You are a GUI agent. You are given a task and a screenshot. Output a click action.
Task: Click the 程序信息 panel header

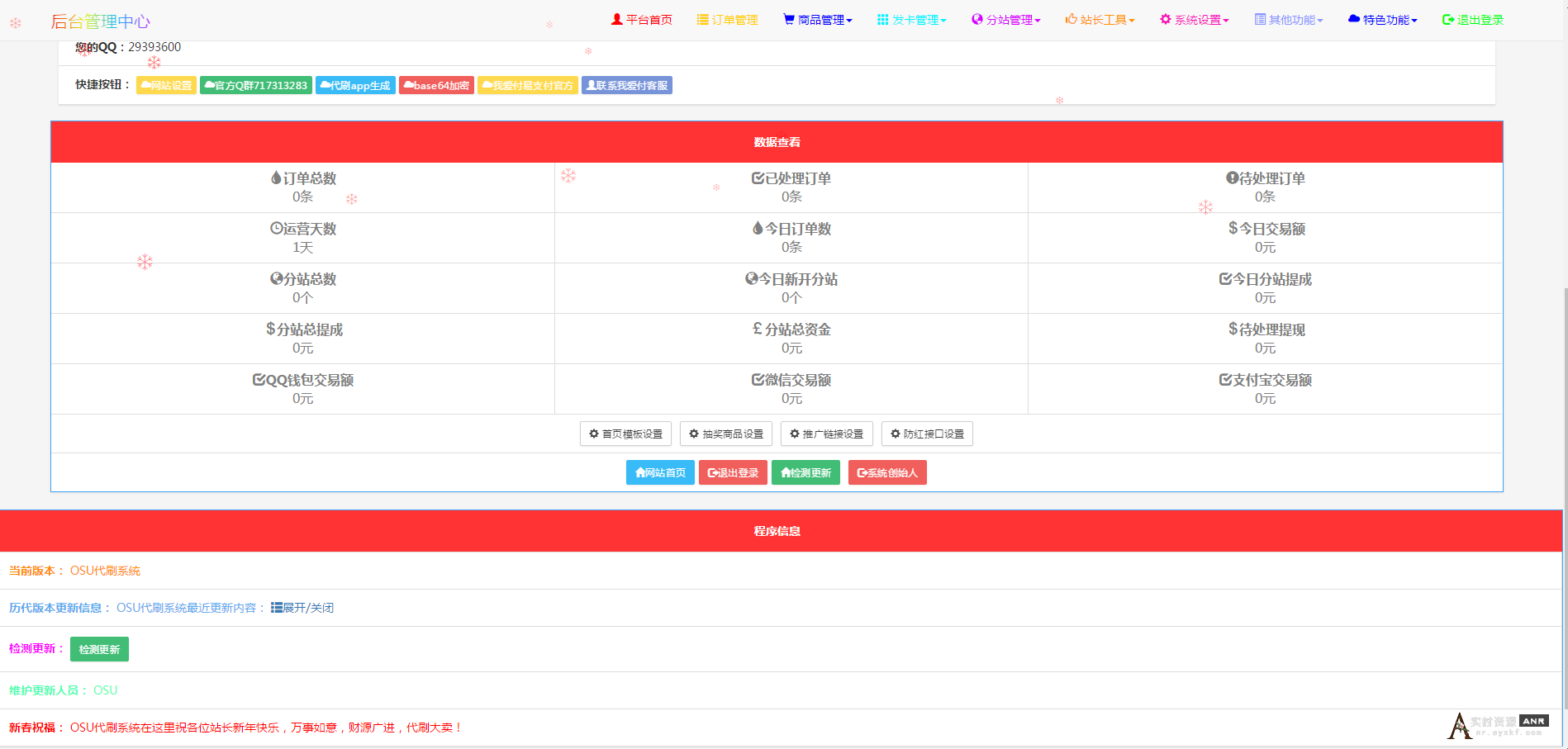[x=781, y=531]
